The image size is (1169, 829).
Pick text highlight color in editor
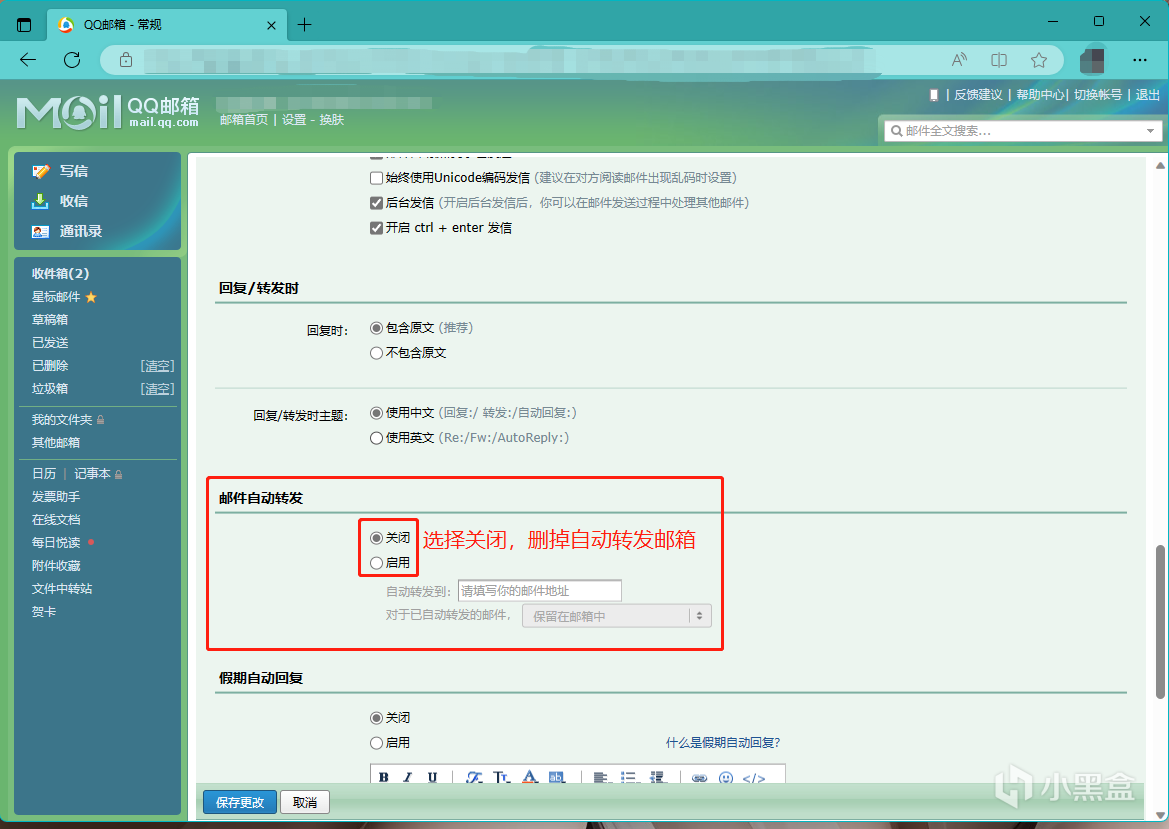click(x=557, y=777)
